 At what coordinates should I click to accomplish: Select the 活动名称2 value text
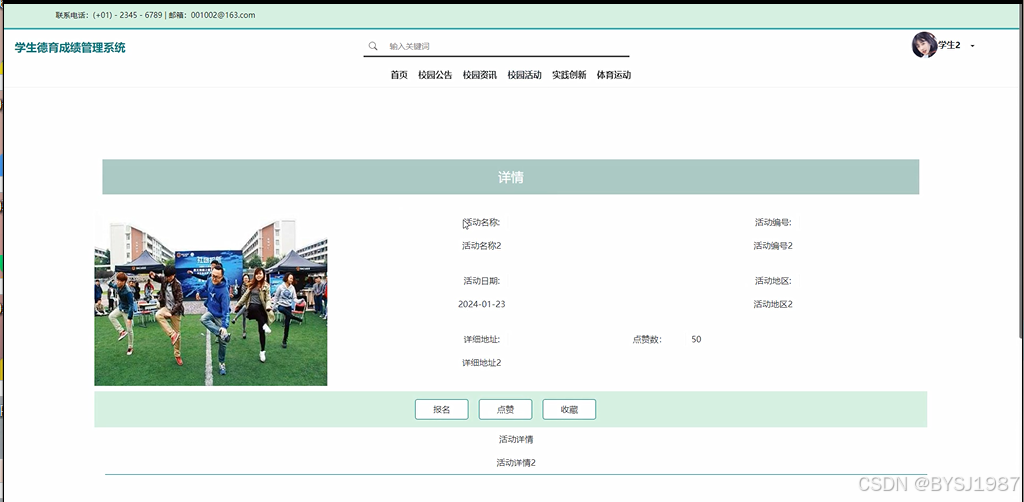coord(481,246)
